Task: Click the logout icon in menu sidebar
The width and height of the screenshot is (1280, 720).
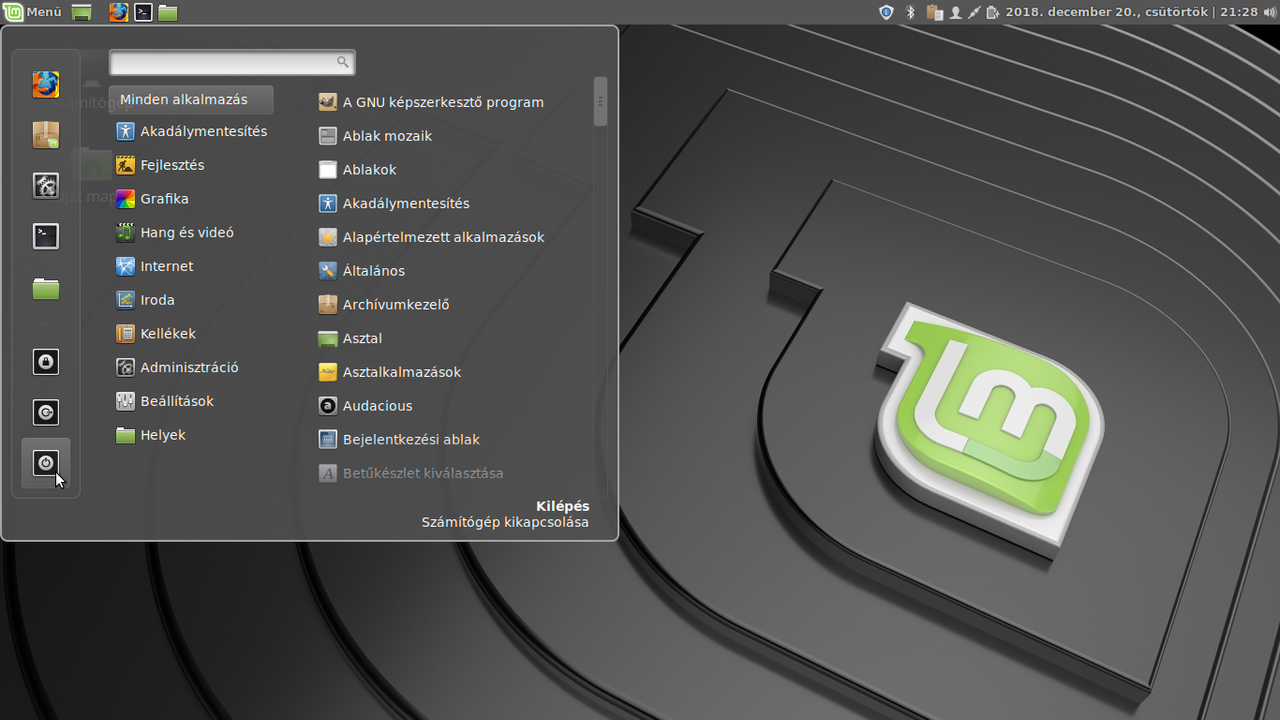Action: [45, 412]
